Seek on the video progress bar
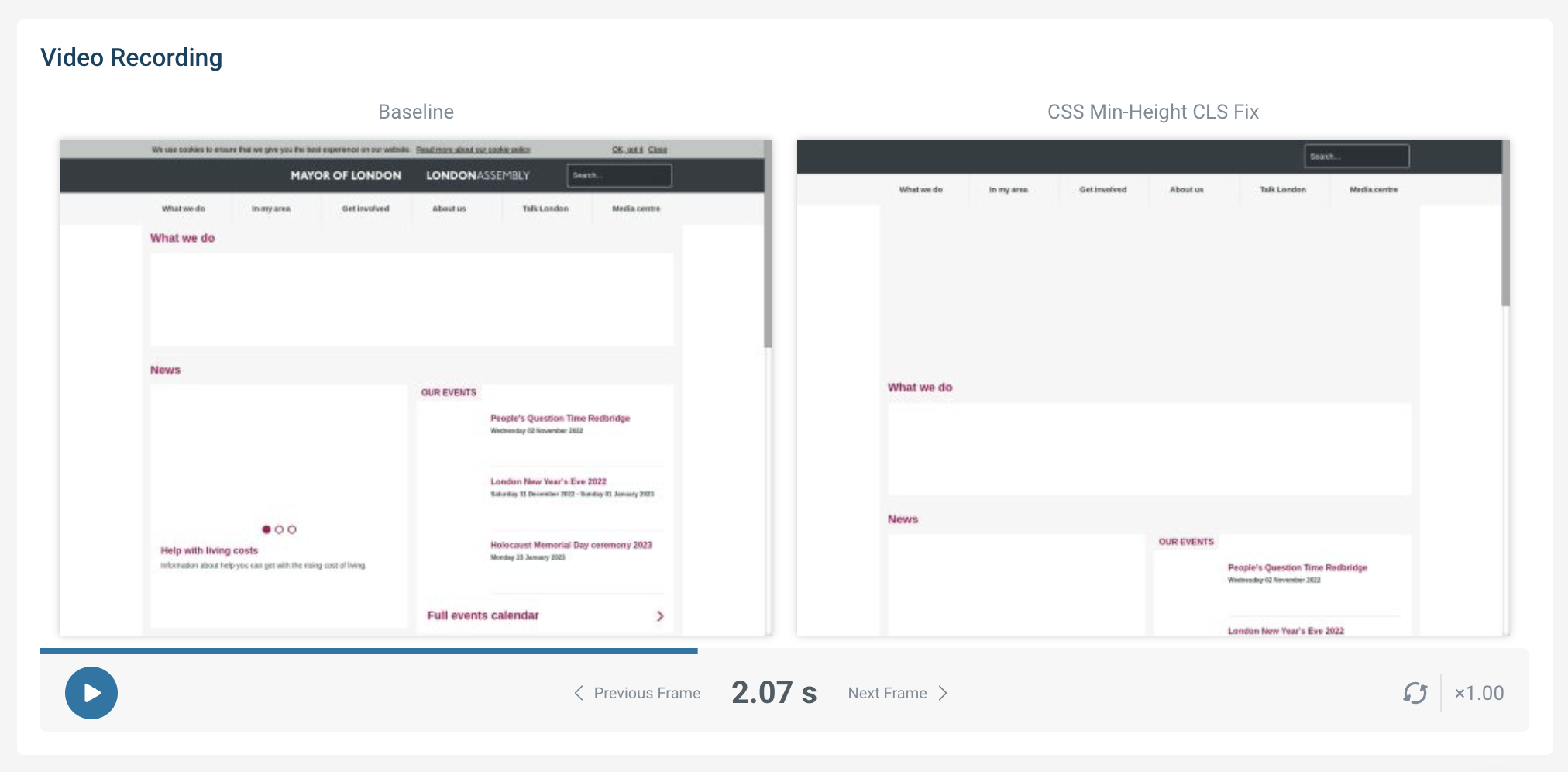Image resolution: width=1568 pixels, height=772 pixels. click(785, 651)
